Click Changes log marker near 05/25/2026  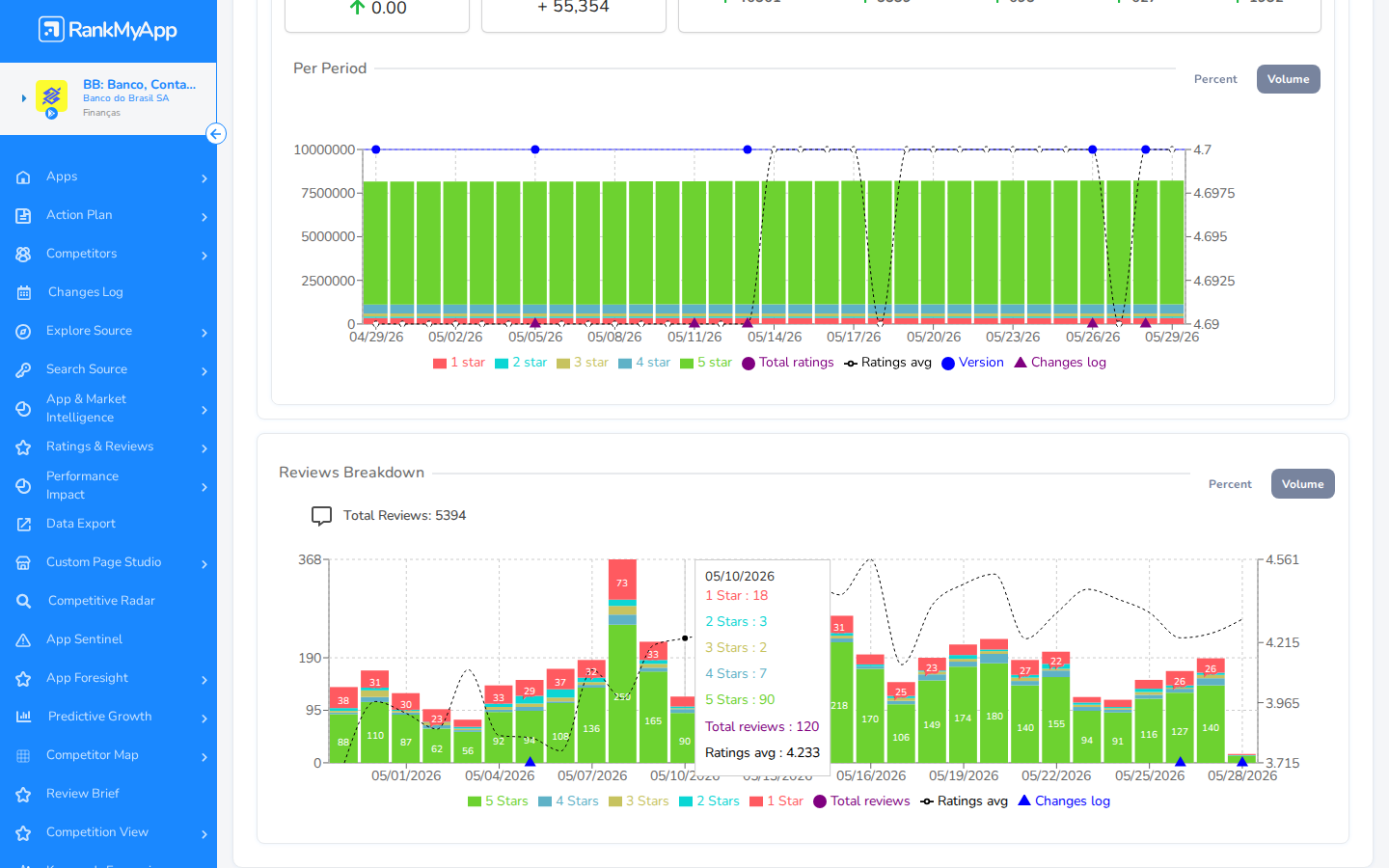coord(1180,761)
